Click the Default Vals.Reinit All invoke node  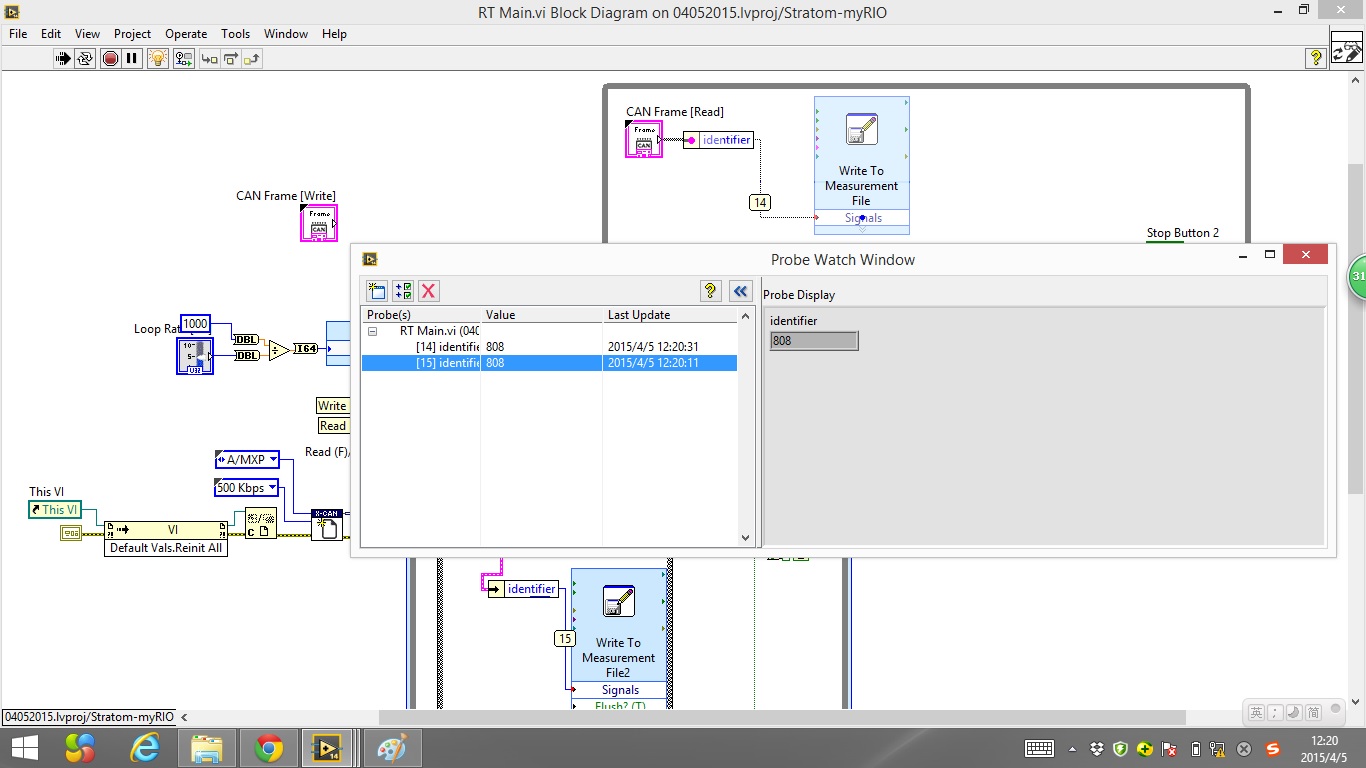point(166,539)
